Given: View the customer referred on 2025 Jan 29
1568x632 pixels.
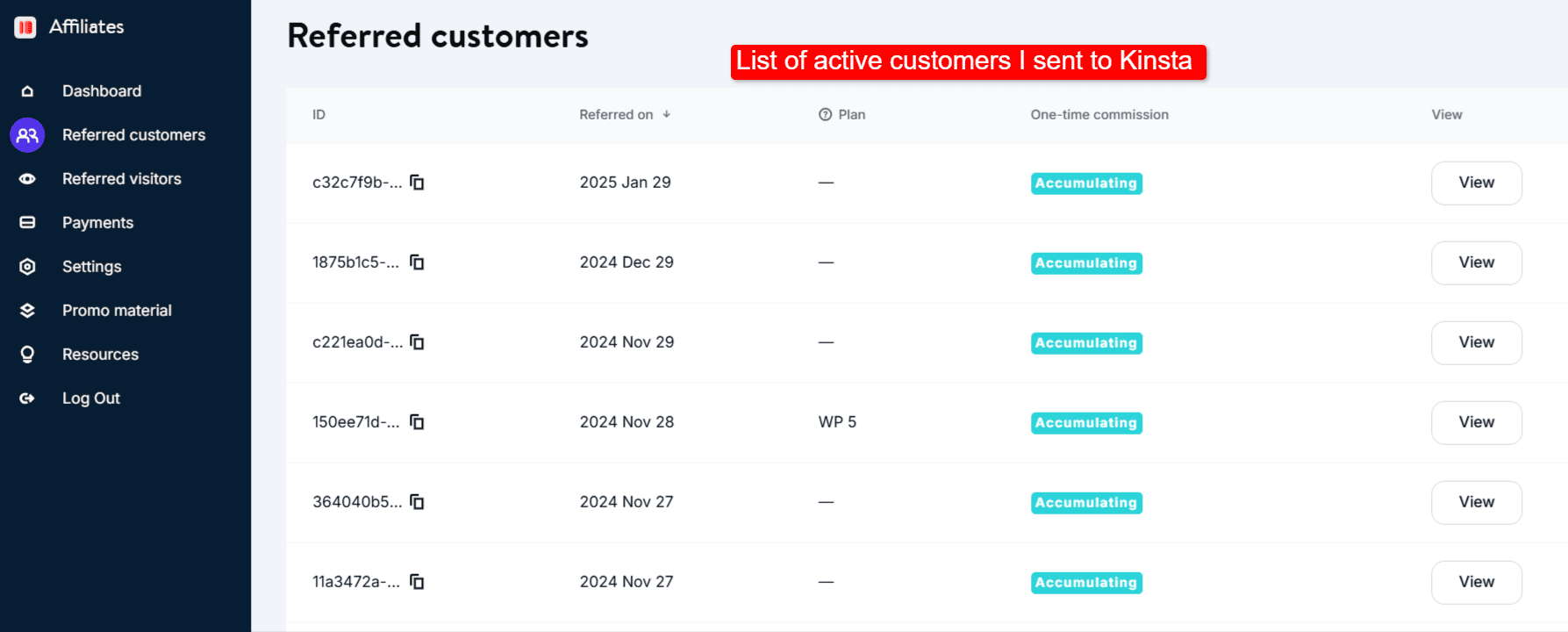Looking at the screenshot, I should click(1476, 183).
